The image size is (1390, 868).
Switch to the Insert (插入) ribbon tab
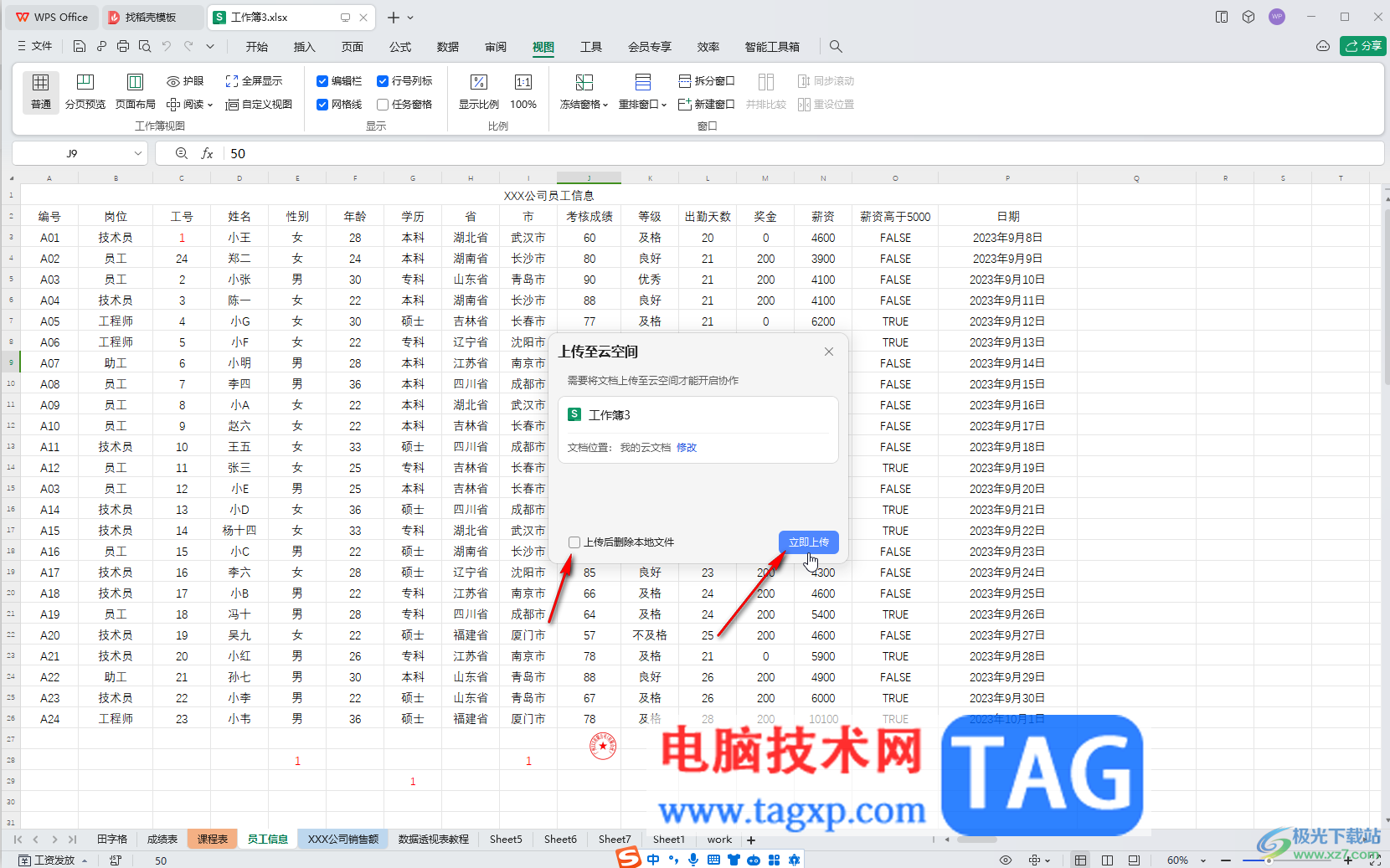[305, 47]
